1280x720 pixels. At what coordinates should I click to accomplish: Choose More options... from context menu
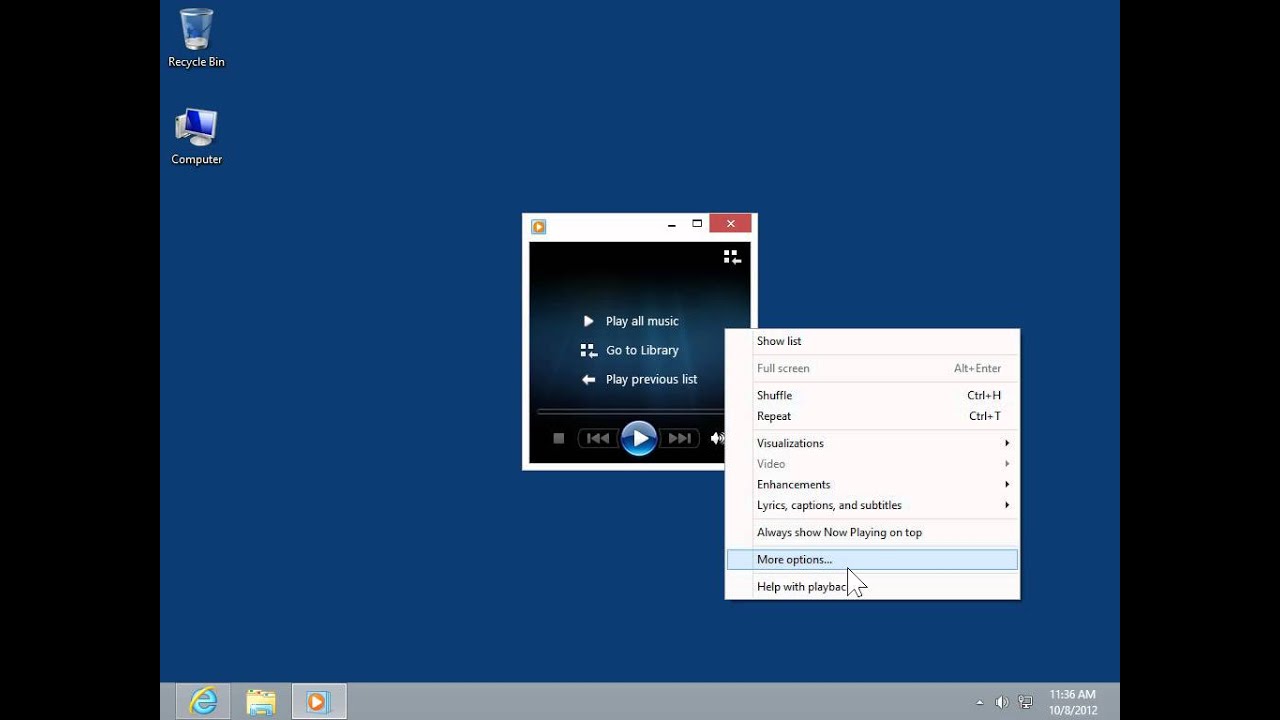[794, 560]
